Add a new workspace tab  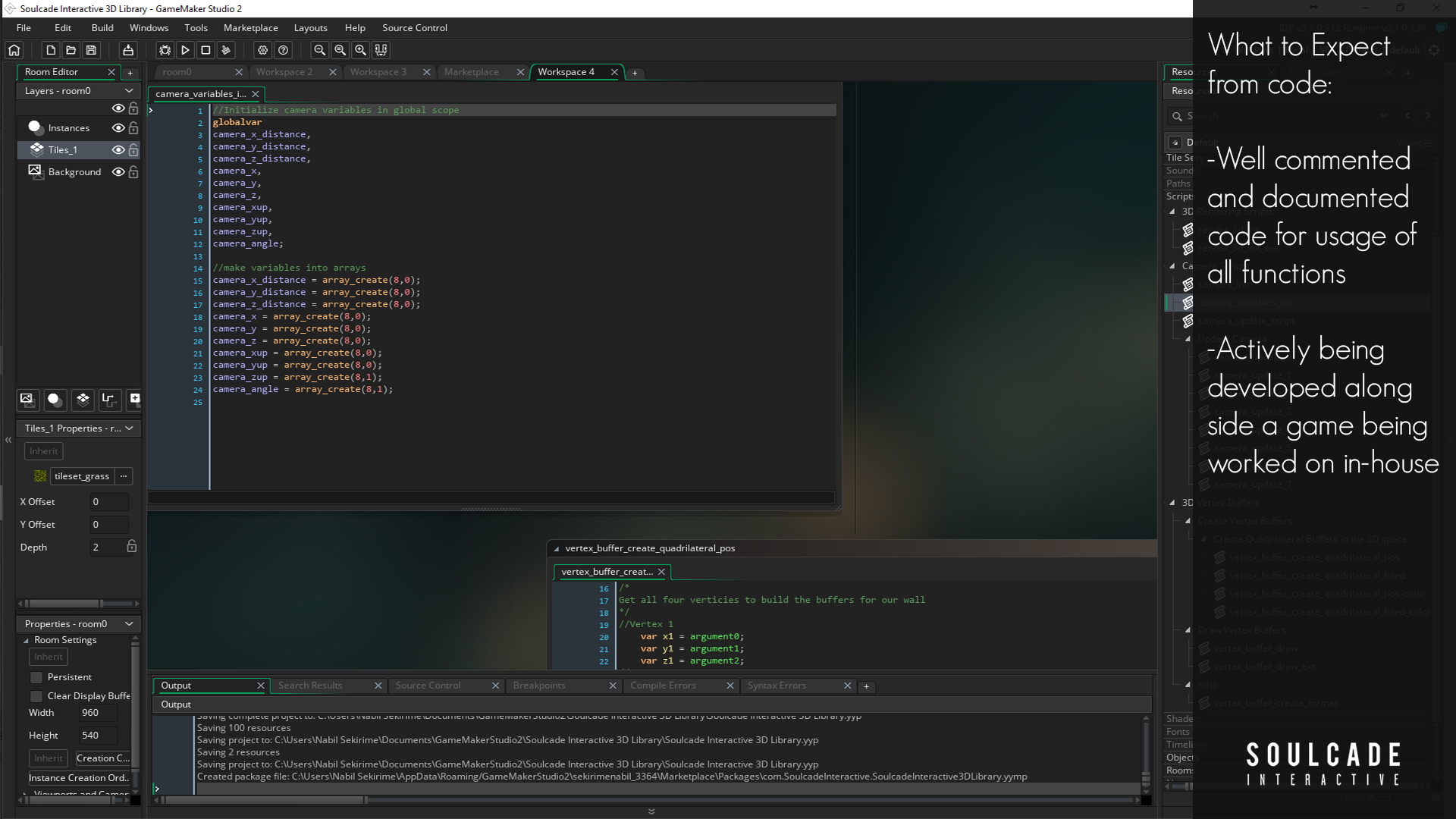[635, 73]
